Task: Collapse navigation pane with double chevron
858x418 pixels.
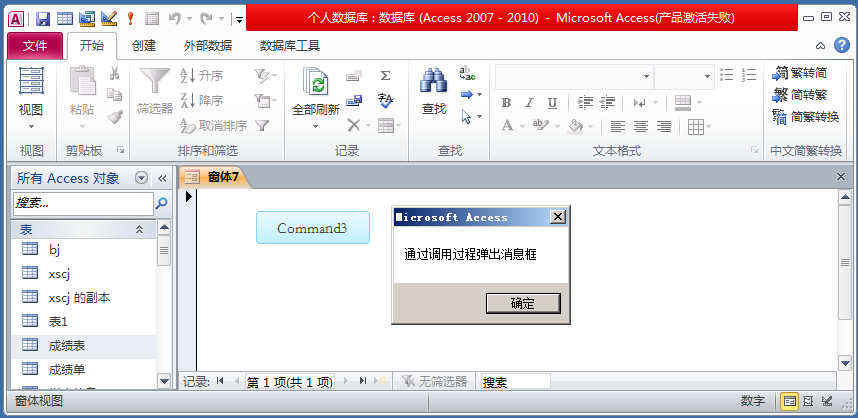Action: (162, 178)
